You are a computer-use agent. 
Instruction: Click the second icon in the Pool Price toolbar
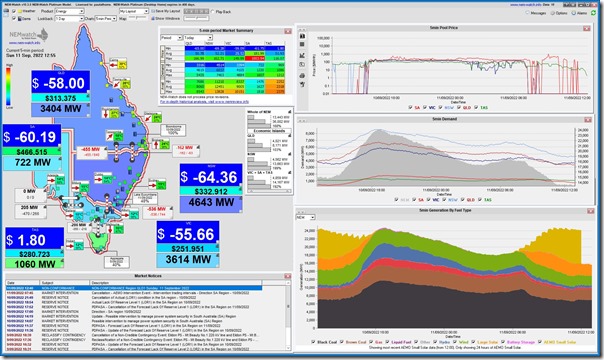(302, 45)
